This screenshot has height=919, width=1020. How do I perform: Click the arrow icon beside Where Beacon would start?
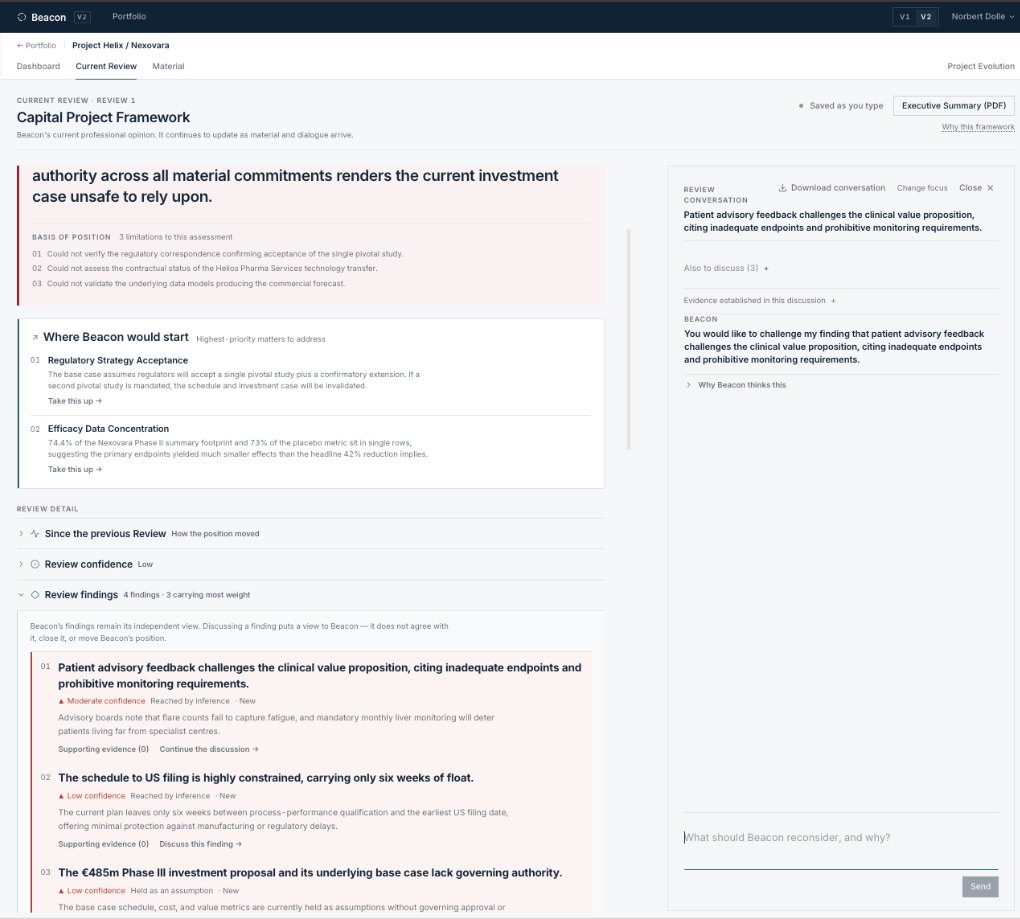click(35, 338)
